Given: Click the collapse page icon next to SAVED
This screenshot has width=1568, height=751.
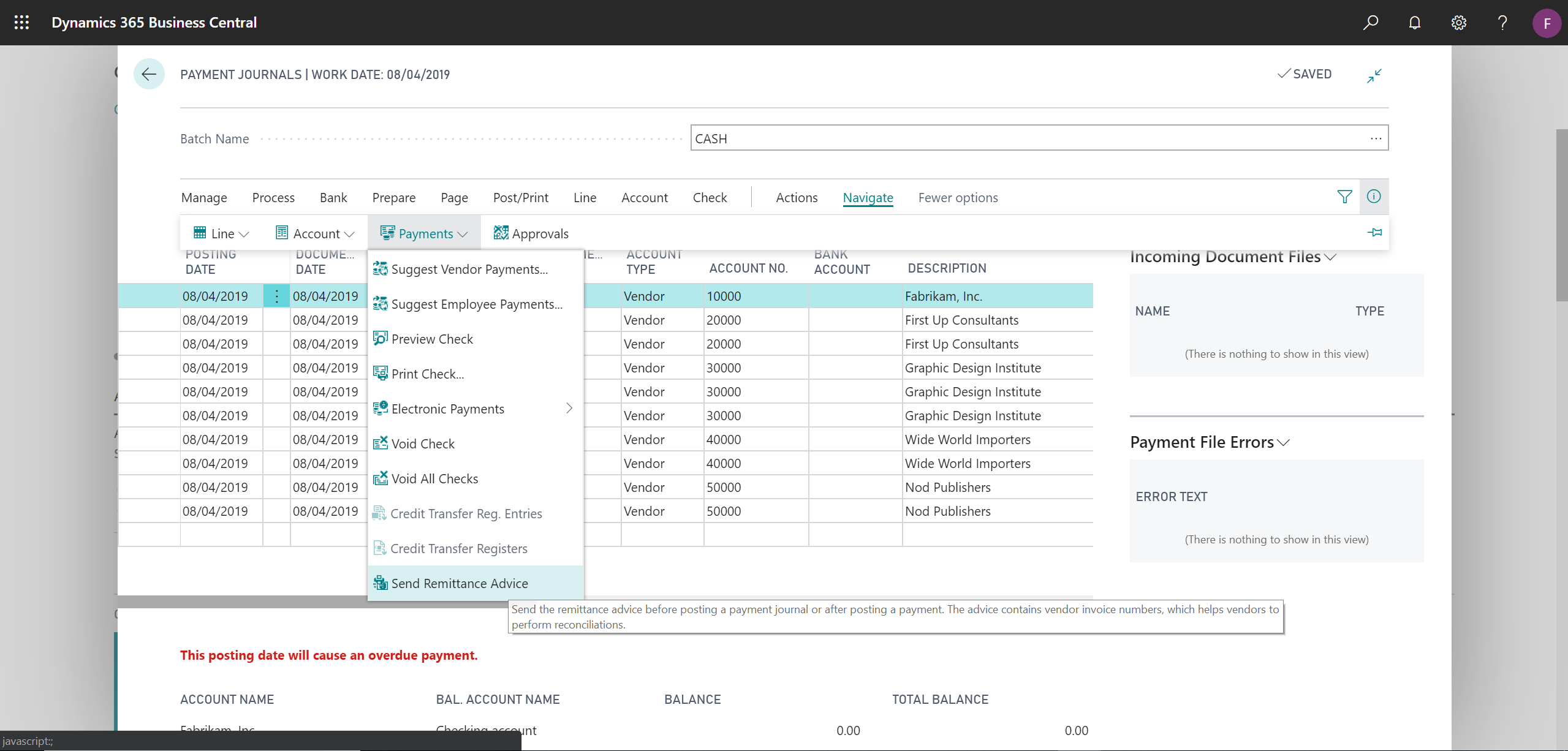Looking at the screenshot, I should pos(1374,75).
